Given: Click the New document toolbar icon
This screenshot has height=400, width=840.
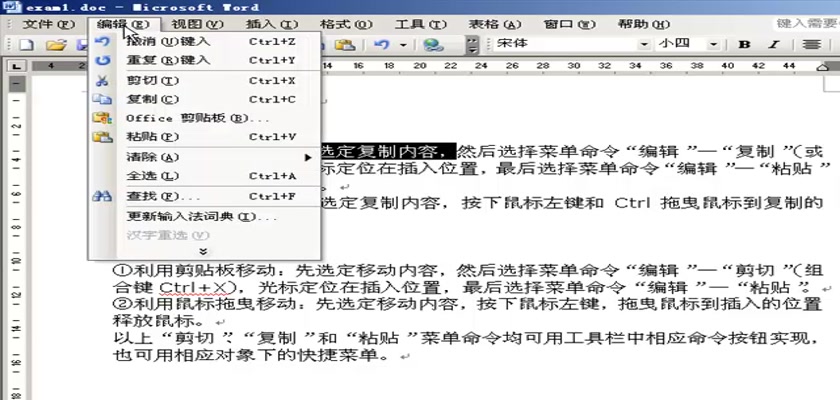Looking at the screenshot, I should pos(26,45).
